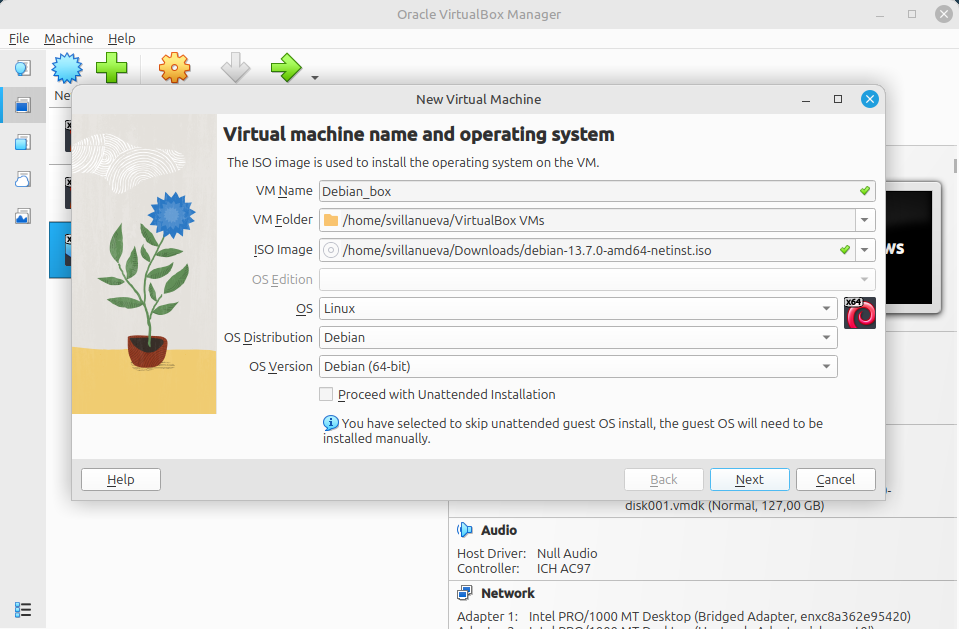The image size is (959, 629).
Task: Expand the OS Version Debian (64-bit) dropdown
Action: click(x=578, y=367)
